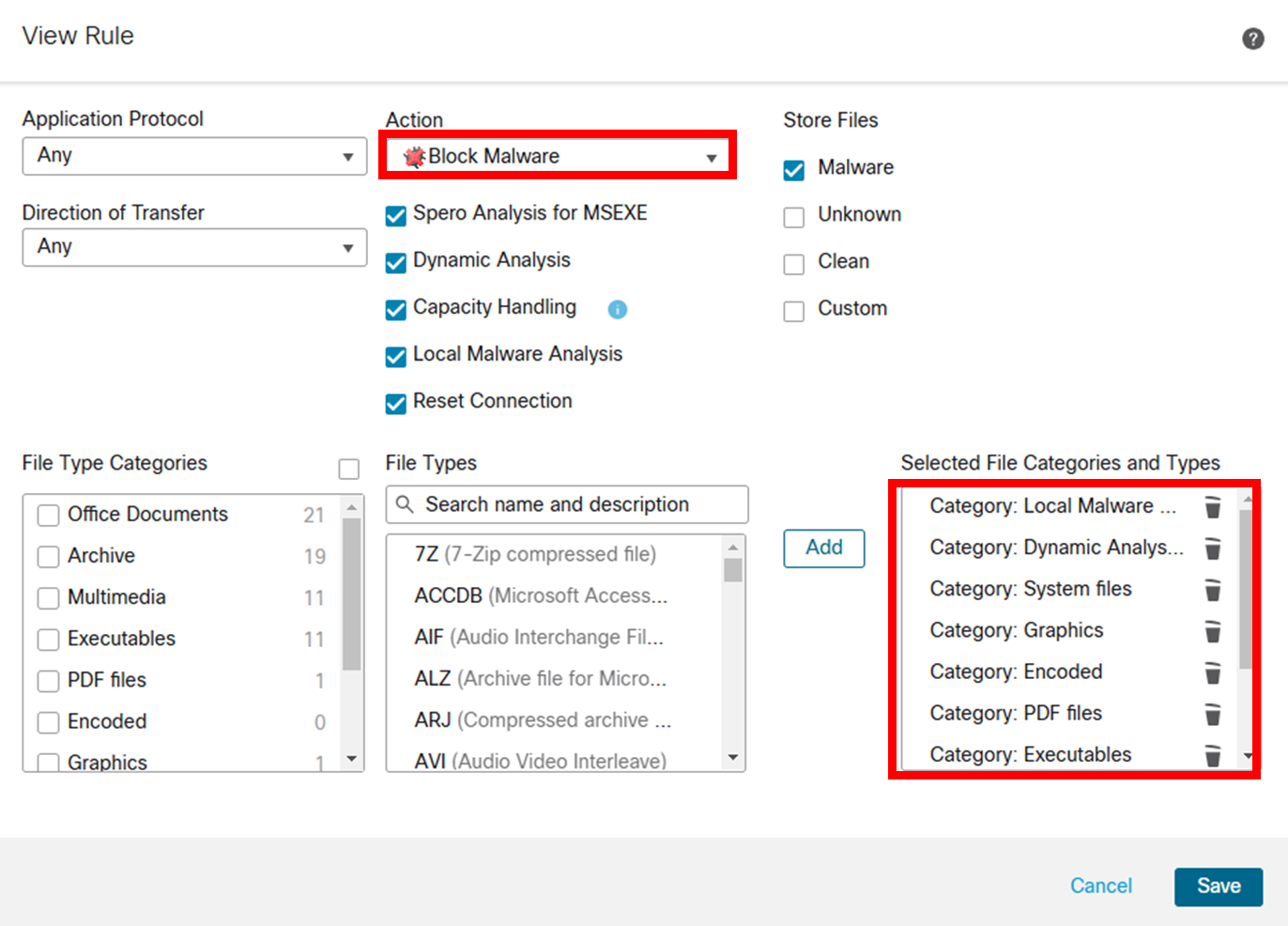Delete Category: System files via trash icon
The height and width of the screenshot is (926, 1288).
coord(1213,590)
